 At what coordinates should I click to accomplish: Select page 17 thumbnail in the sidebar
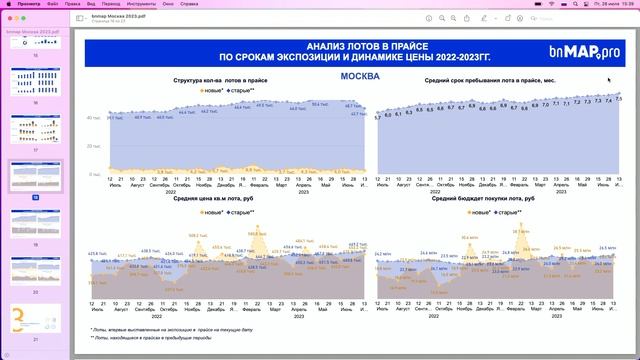click(36, 129)
